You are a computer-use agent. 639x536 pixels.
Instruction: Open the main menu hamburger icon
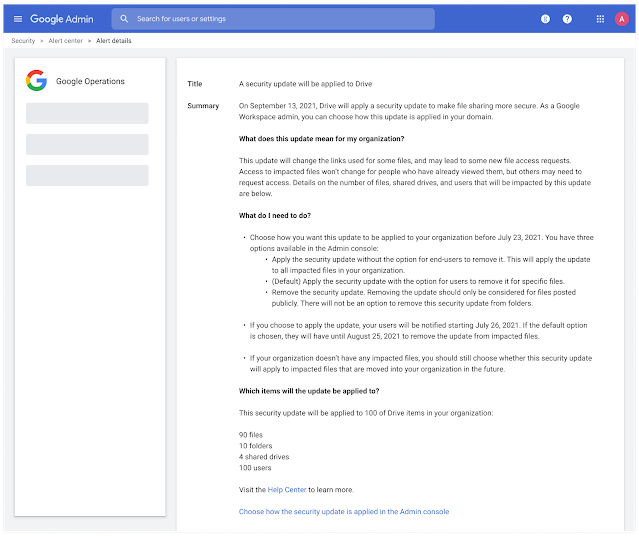click(x=17, y=19)
